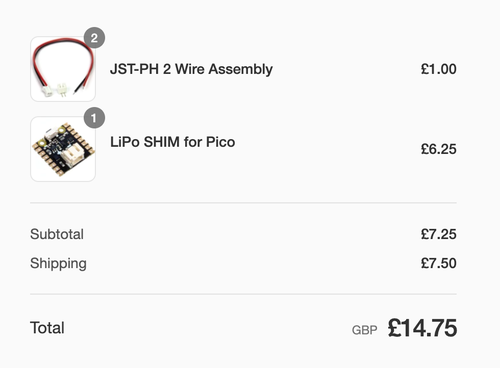The width and height of the screenshot is (500, 368).
Task: Click the quantity badge showing 2
Action: point(94,38)
